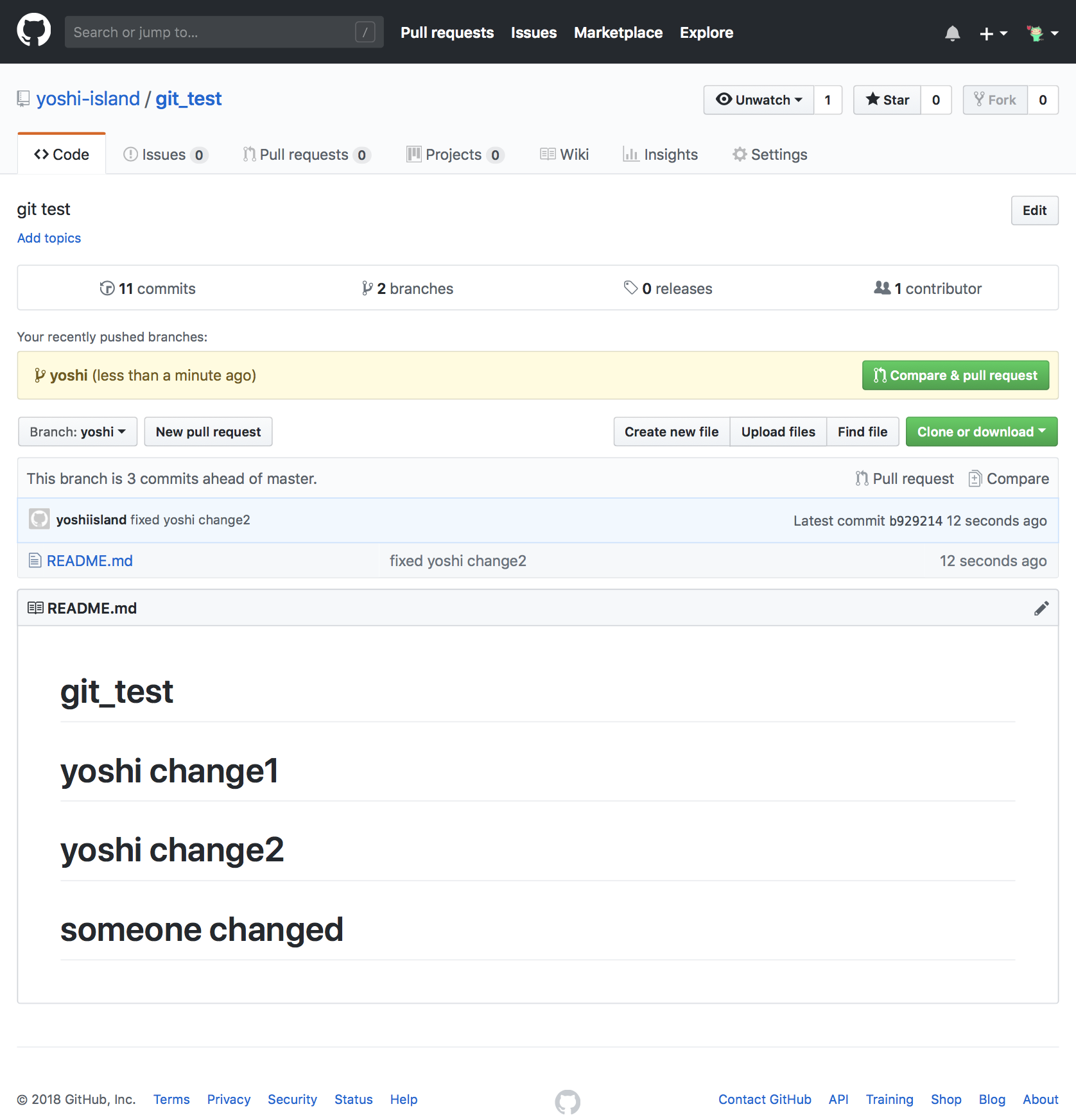Click the tag icon next to releases

tap(630, 288)
